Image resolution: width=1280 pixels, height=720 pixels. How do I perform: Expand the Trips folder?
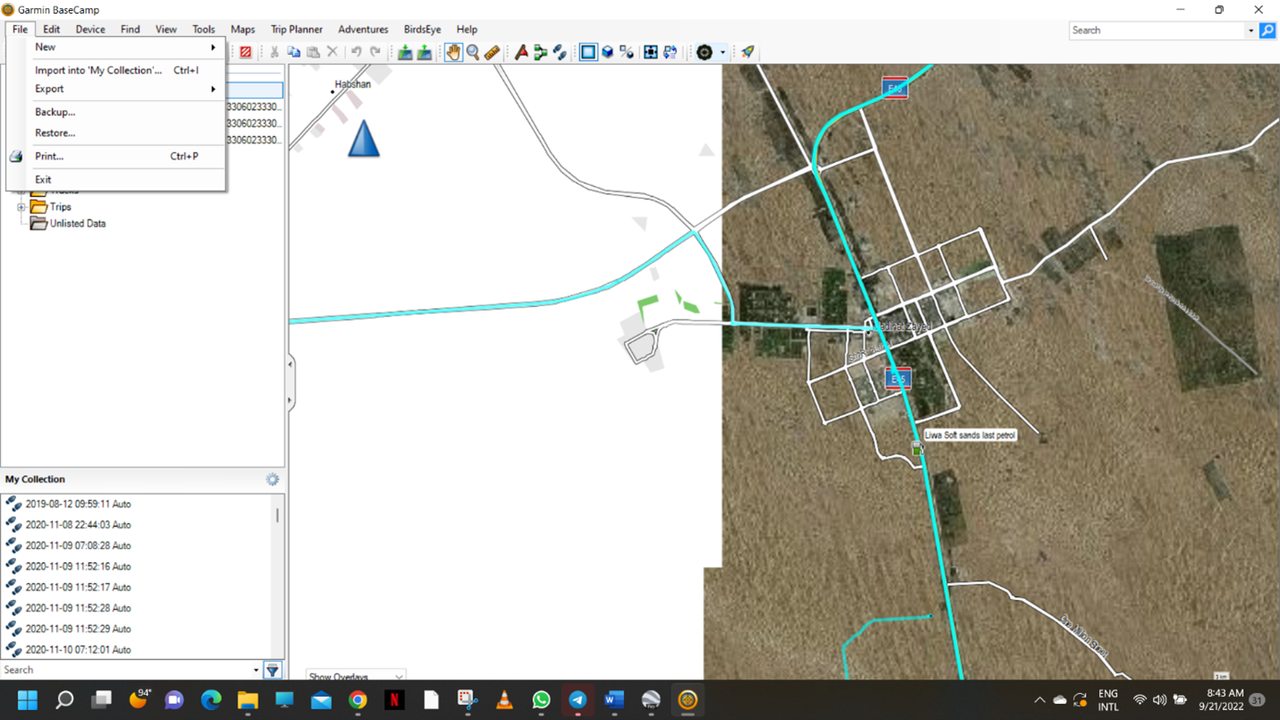click(x=21, y=207)
